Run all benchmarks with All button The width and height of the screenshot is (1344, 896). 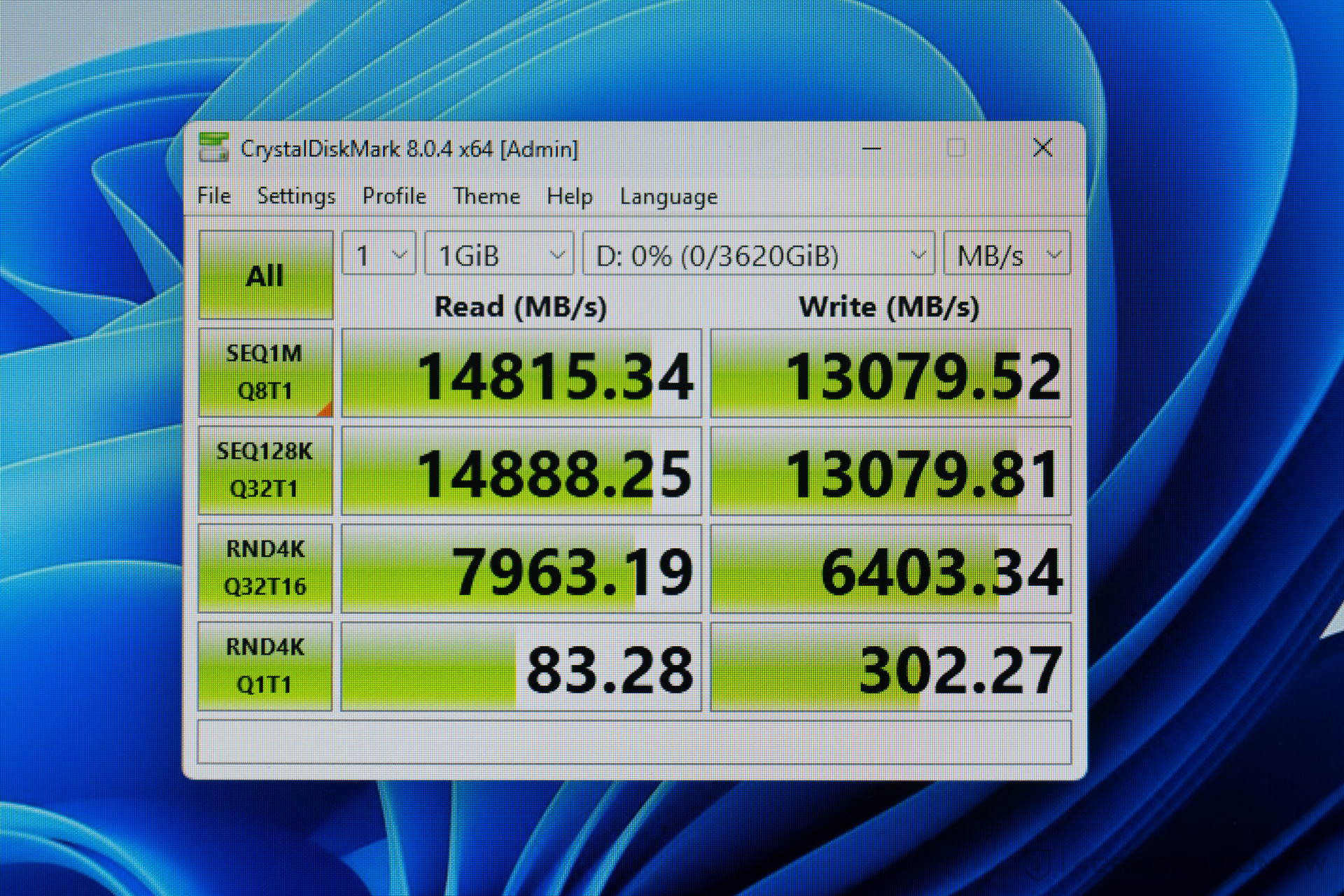click(x=266, y=275)
